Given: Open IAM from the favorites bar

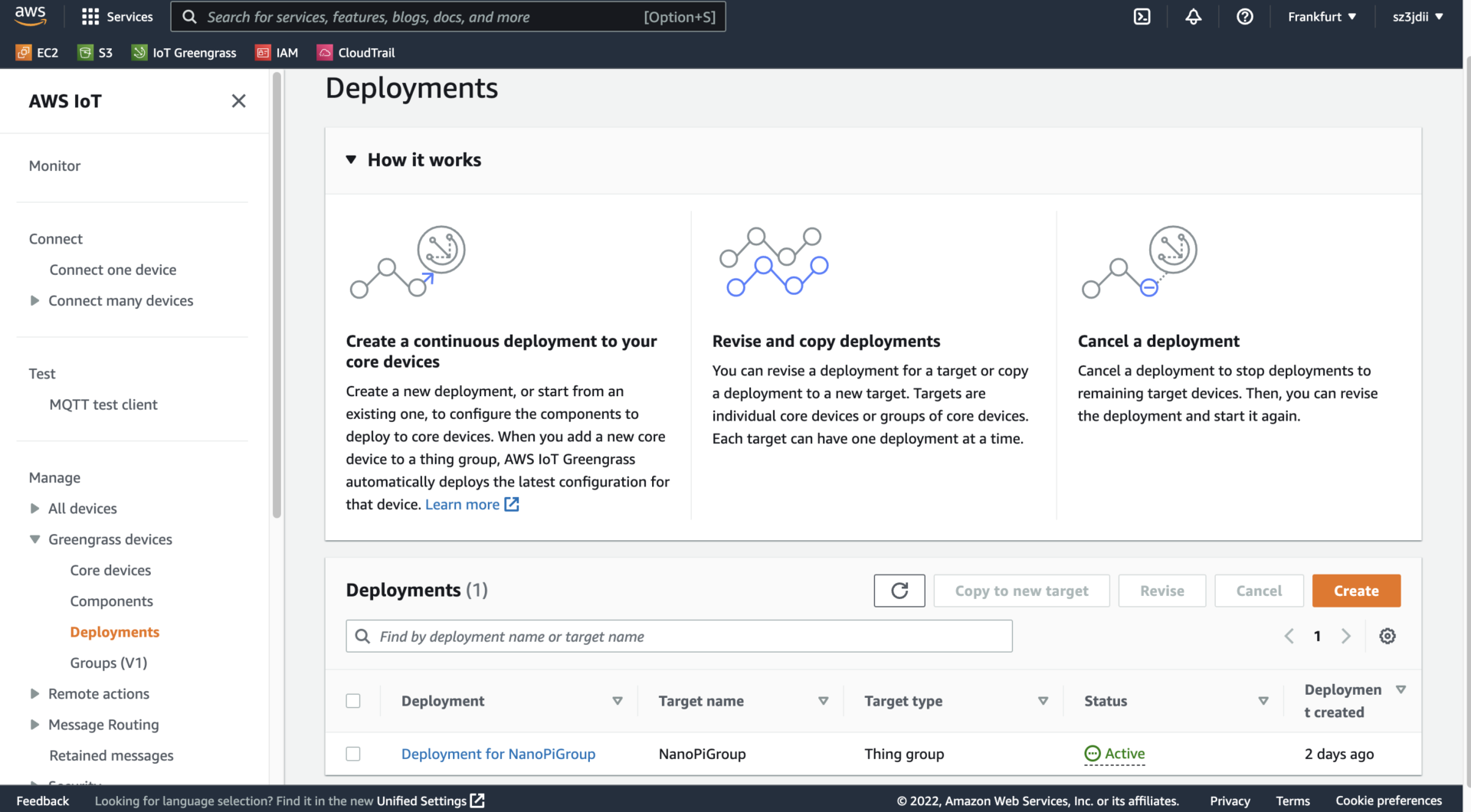Looking at the screenshot, I should pyautogui.click(x=277, y=52).
